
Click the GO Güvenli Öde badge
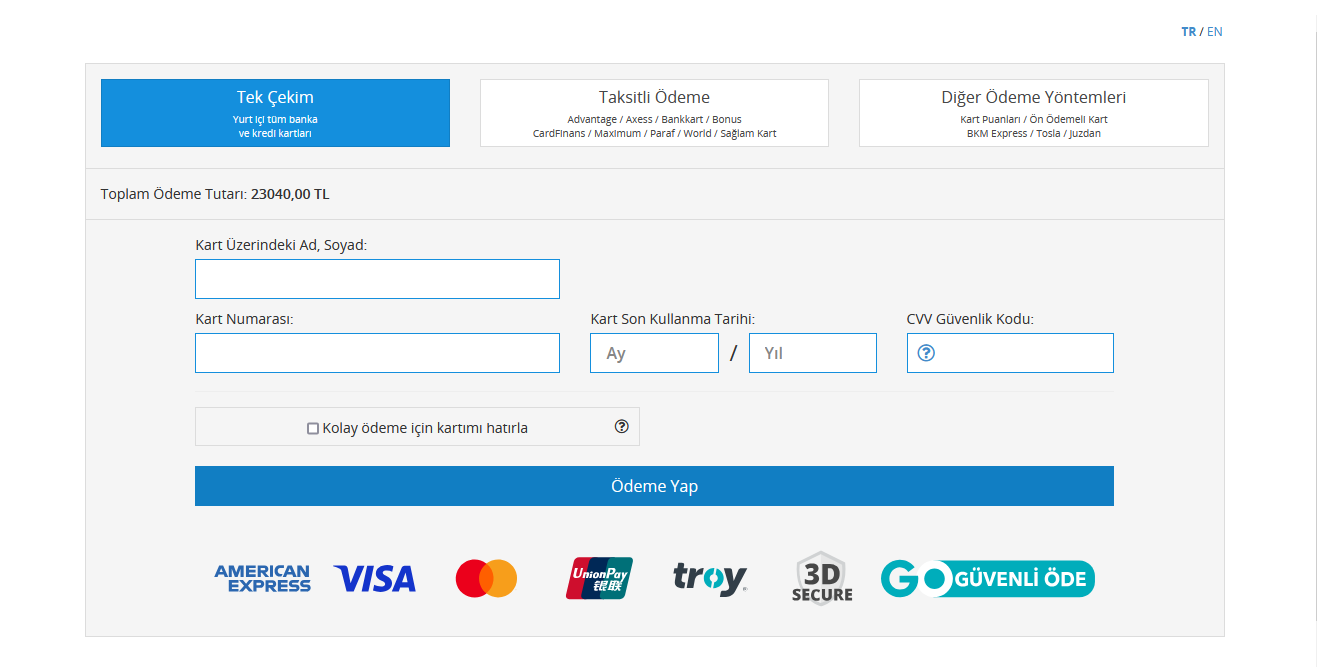pyautogui.click(x=988, y=579)
